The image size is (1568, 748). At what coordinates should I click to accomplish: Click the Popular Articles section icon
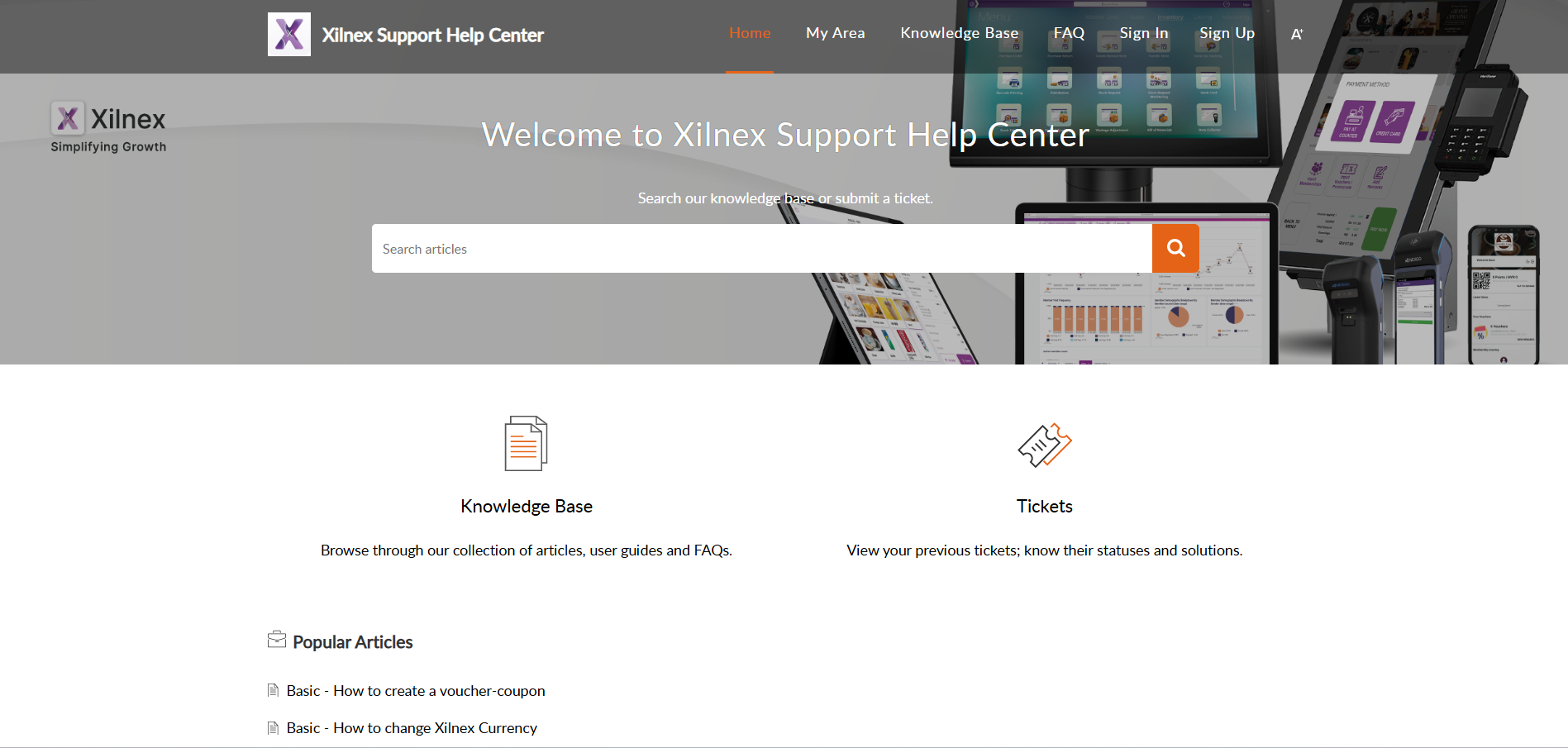click(x=277, y=640)
